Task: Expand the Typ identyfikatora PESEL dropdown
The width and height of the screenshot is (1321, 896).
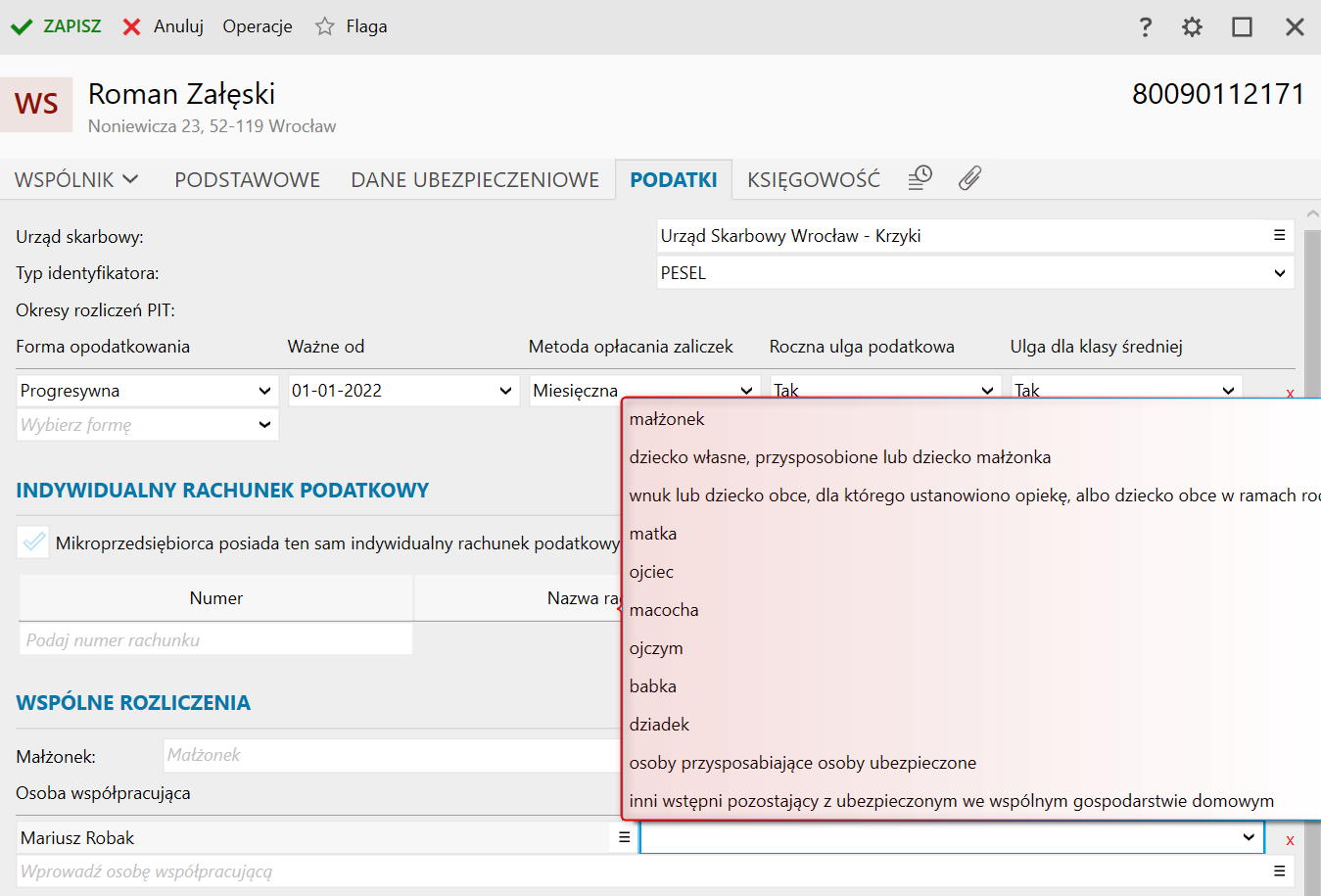Action: point(1279,273)
